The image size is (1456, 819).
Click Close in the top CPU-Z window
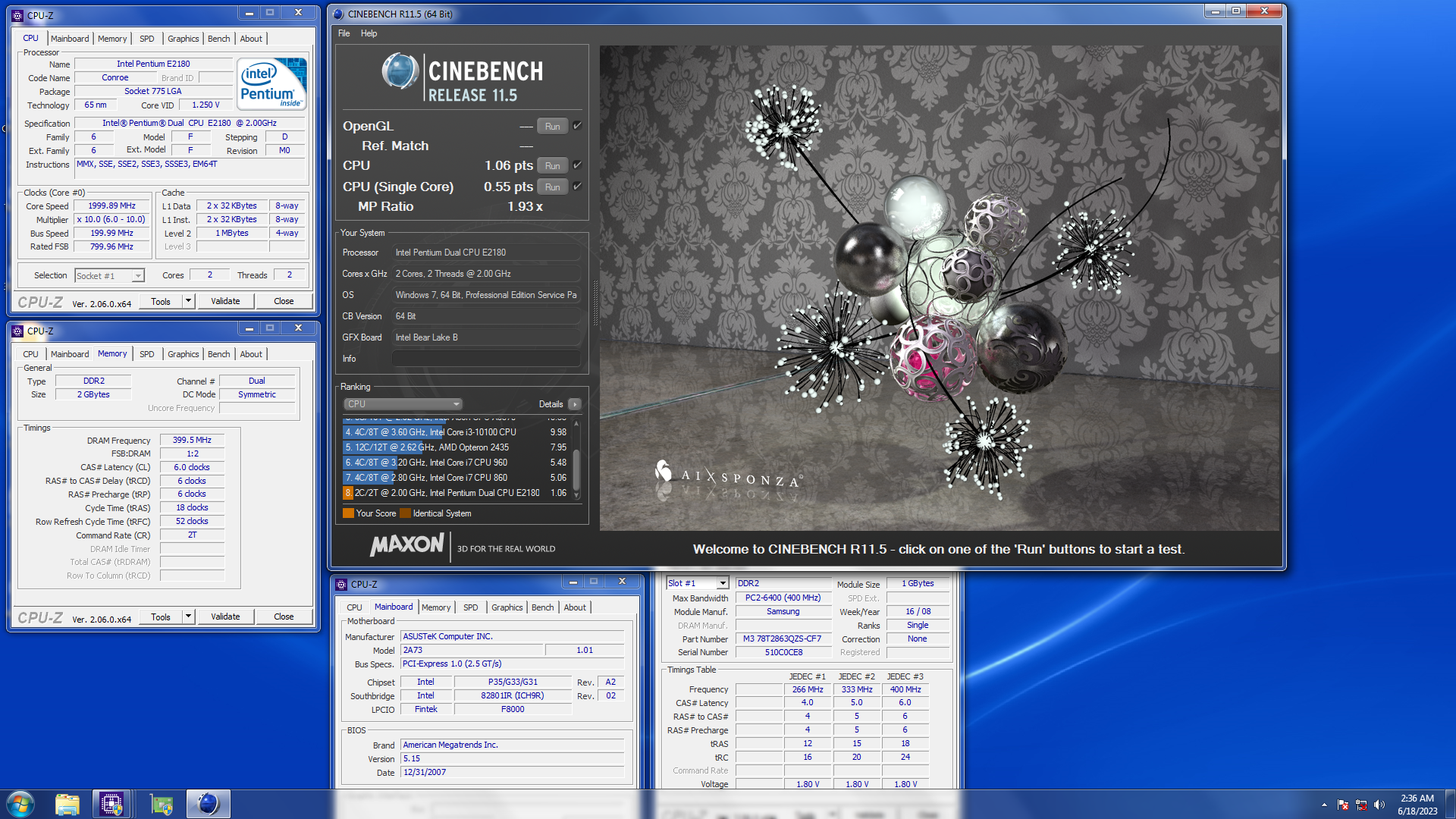pyautogui.click(x=284, y=301)
